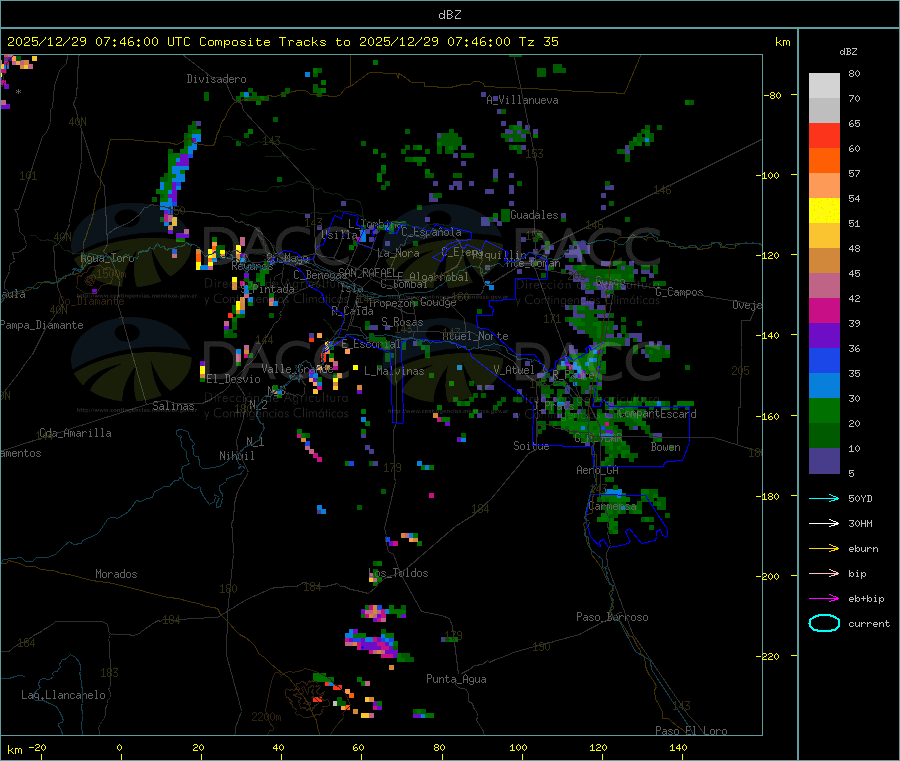This screenshot has width=900, height=761.
Task: Click the Cda_Amarilla location label
Action: (75, 433)
